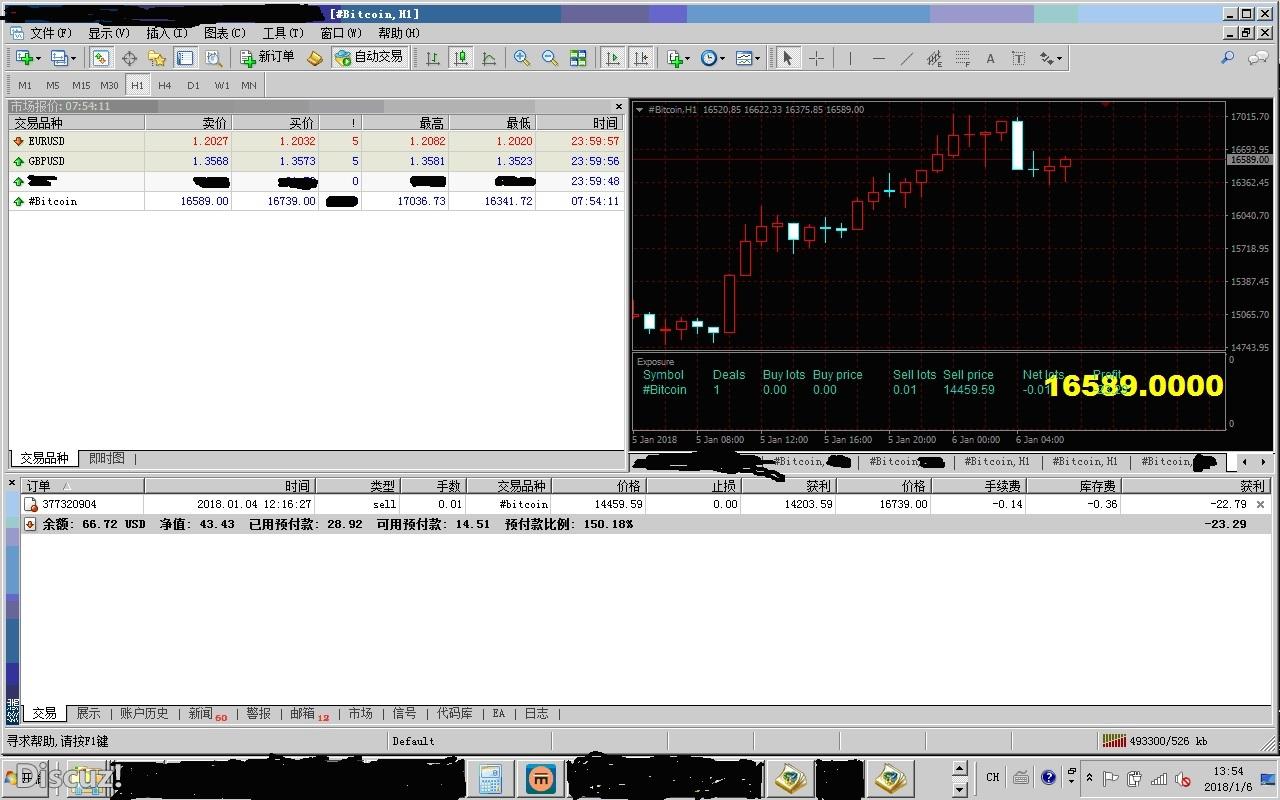
Task: Sort orders by 订单 column header
Action: (x=82, y=486)
